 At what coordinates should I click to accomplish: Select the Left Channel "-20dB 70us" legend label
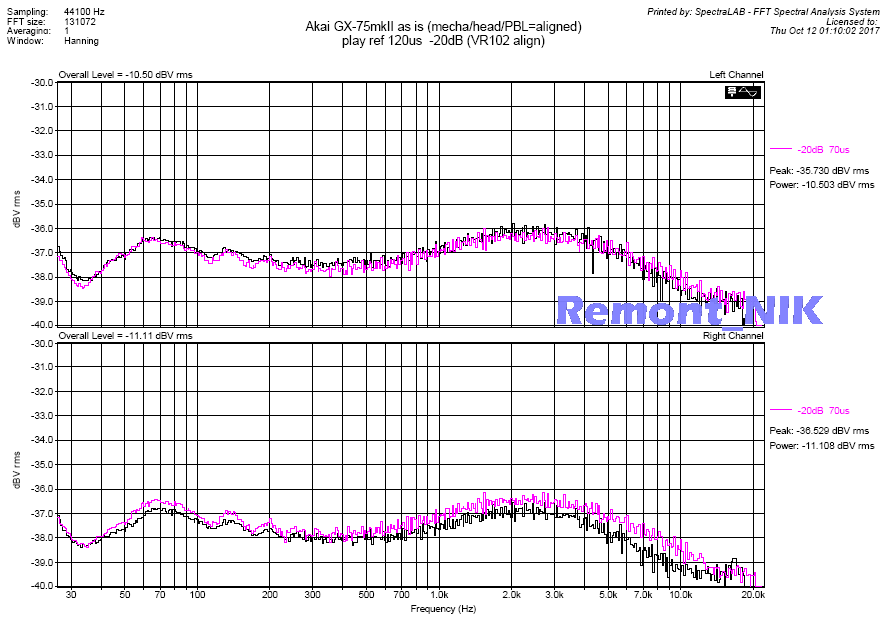tap(825, 149)
